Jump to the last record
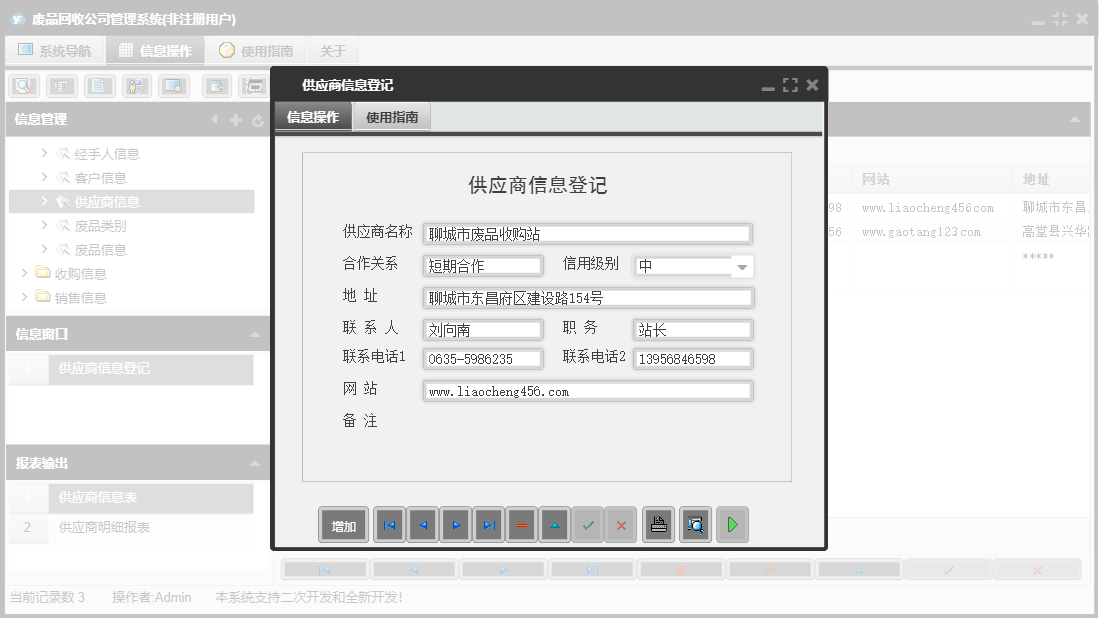The image size is (1099, 618). pyautogui.click(x=488, y=524)
